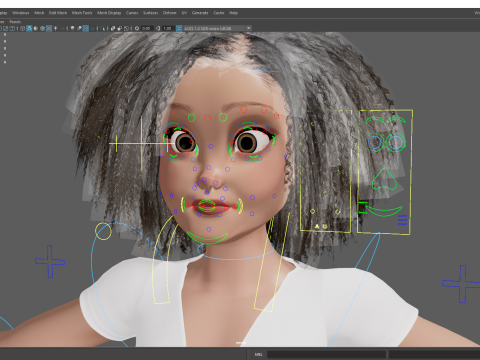Switch viewport to Wireframe display icon
Viewport: 480px width, 360px height.
22,28
